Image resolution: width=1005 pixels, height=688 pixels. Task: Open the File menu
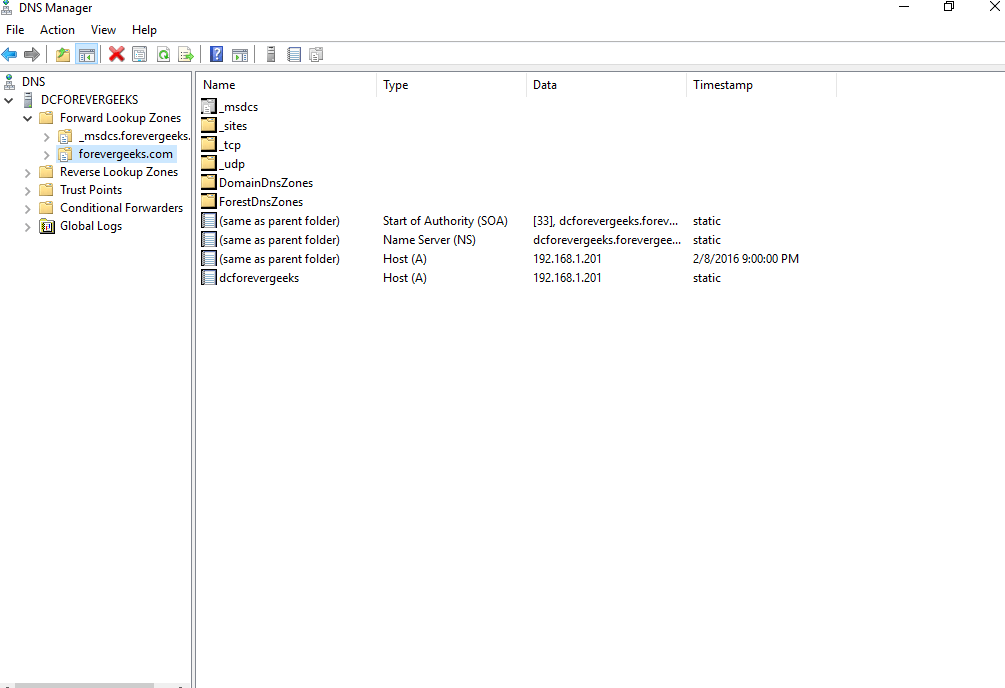click(x=15, y=29)
